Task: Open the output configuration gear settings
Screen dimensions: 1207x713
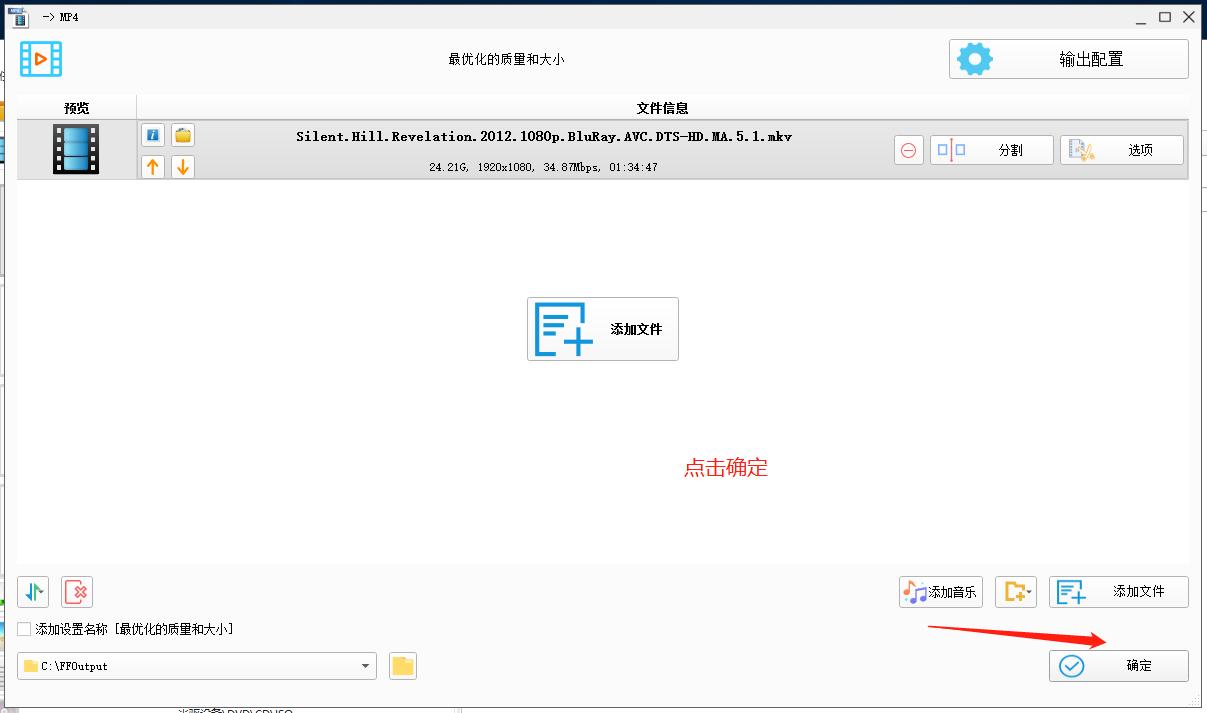Action: coord(1067,58)
